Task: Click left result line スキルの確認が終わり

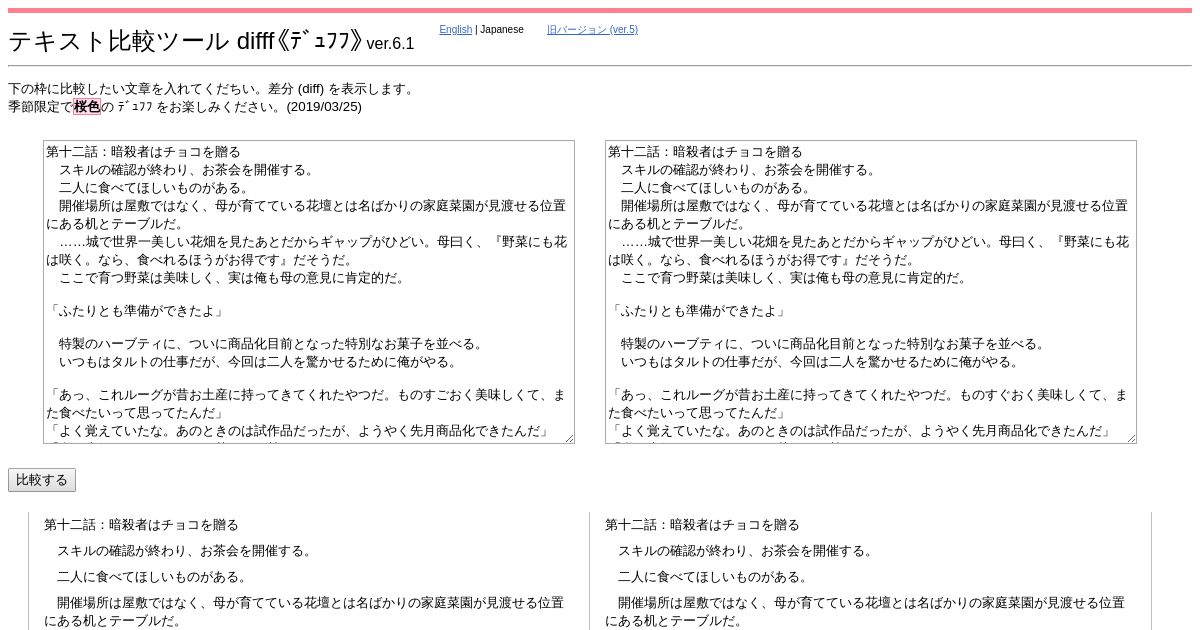Action: coord(185,551)
